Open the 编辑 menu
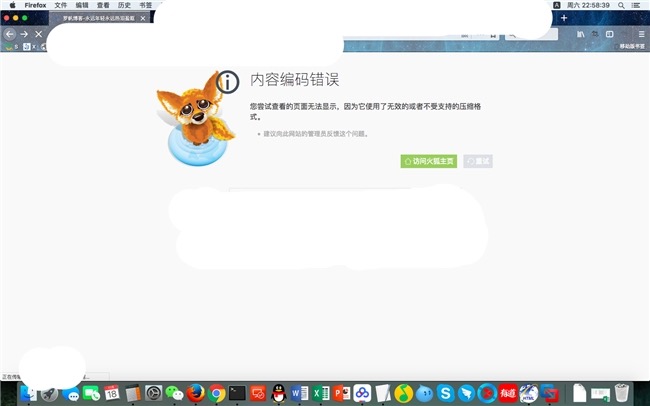The height and width of the screenshot is (406, 650). [82, 5]
